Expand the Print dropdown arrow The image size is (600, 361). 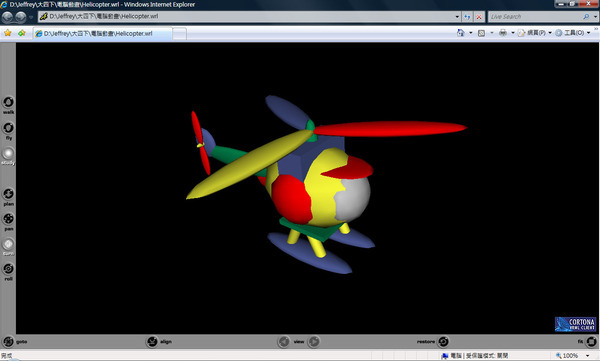click(513, 33)
